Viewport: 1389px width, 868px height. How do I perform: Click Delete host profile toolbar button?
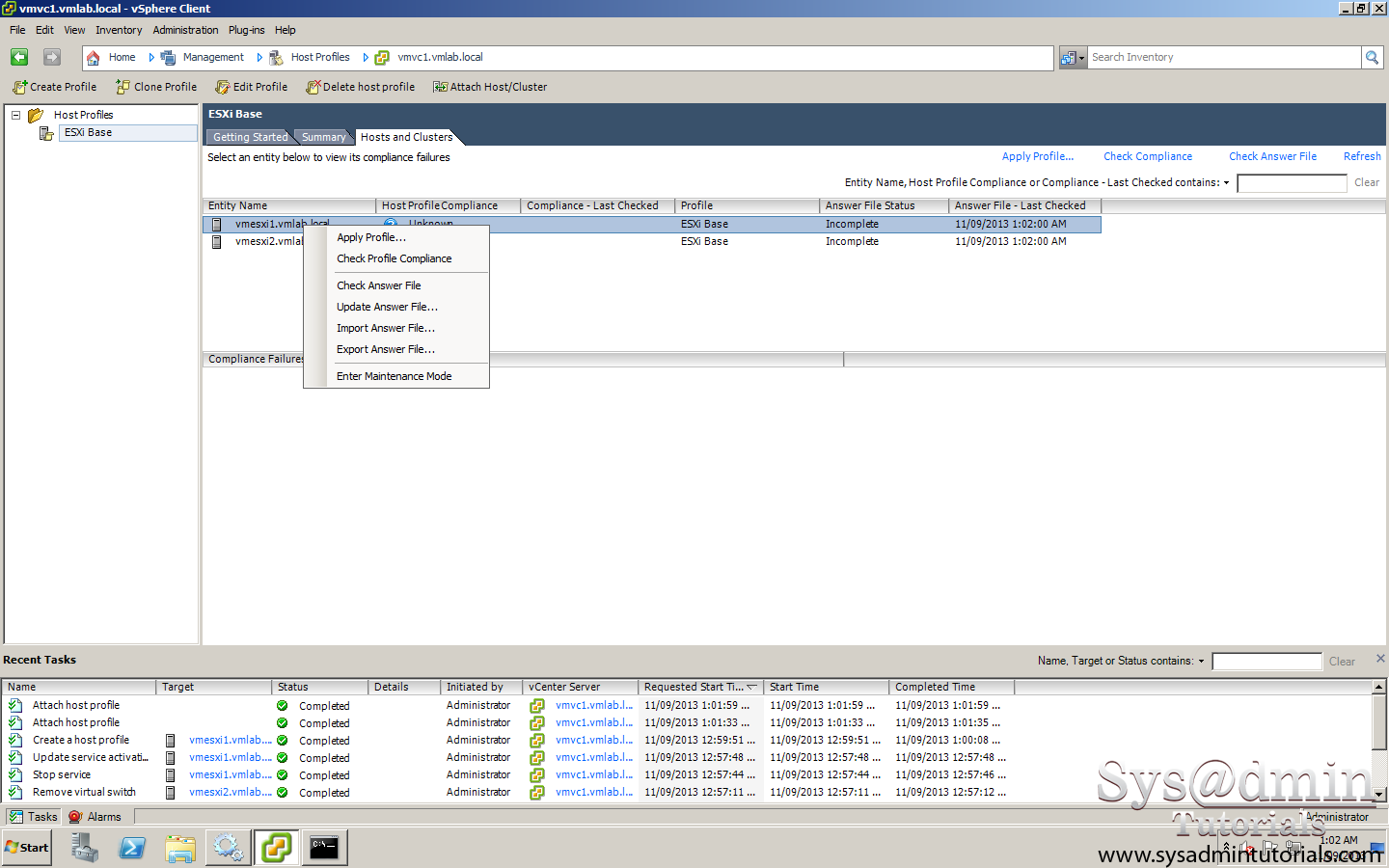(x=360, y=87)
